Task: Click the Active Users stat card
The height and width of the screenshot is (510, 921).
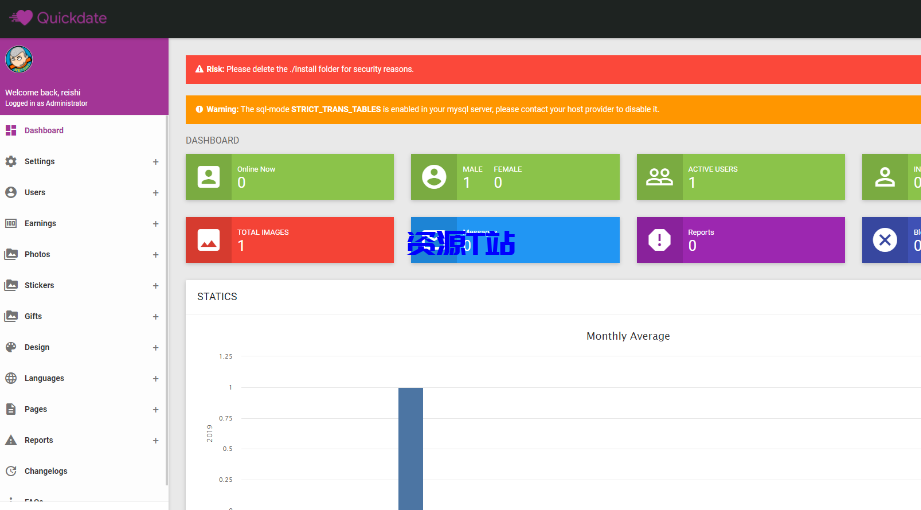Action: pos(740,177)
